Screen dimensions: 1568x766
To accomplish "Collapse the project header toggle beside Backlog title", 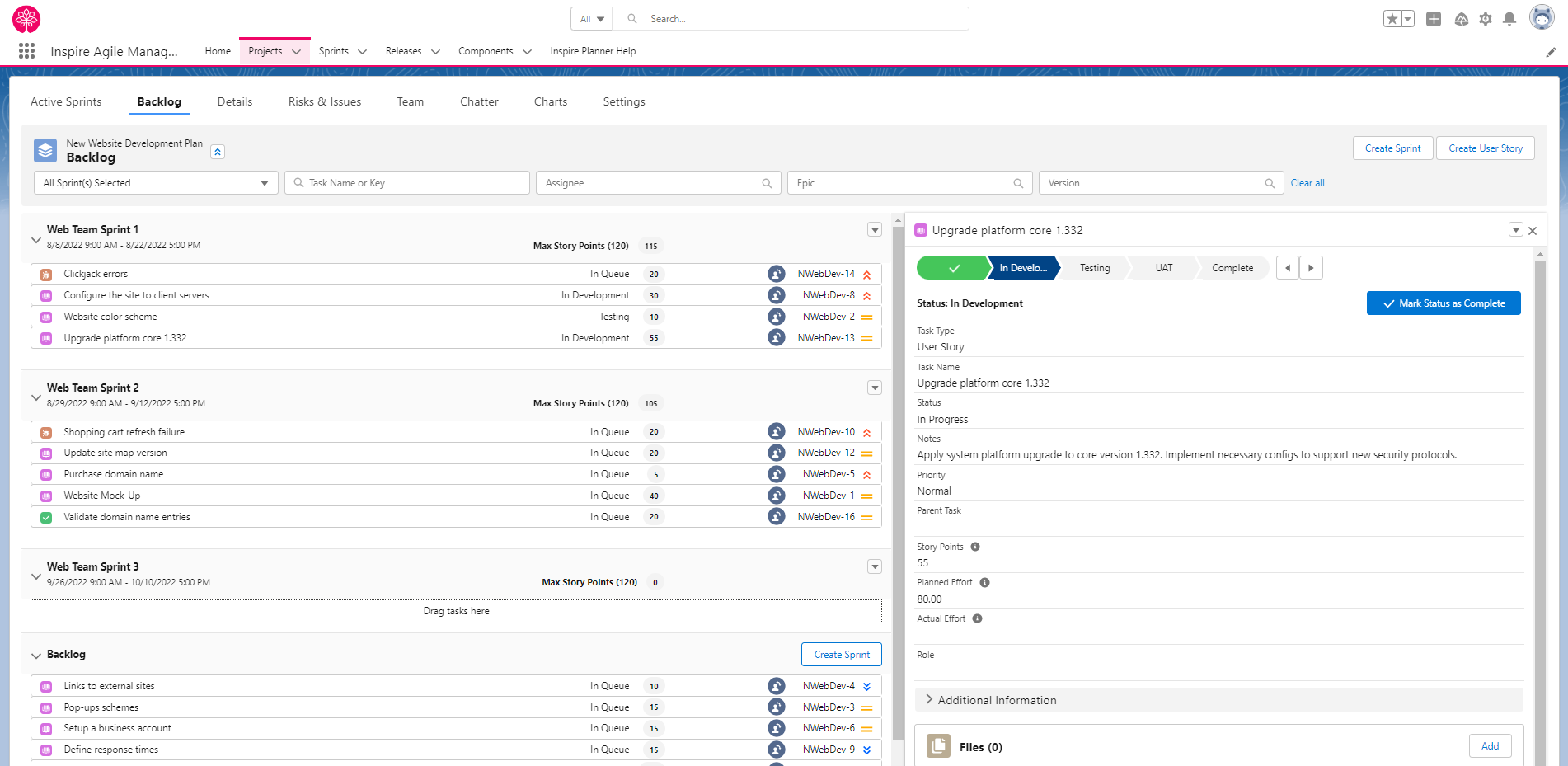I will [x=218, y=152].
